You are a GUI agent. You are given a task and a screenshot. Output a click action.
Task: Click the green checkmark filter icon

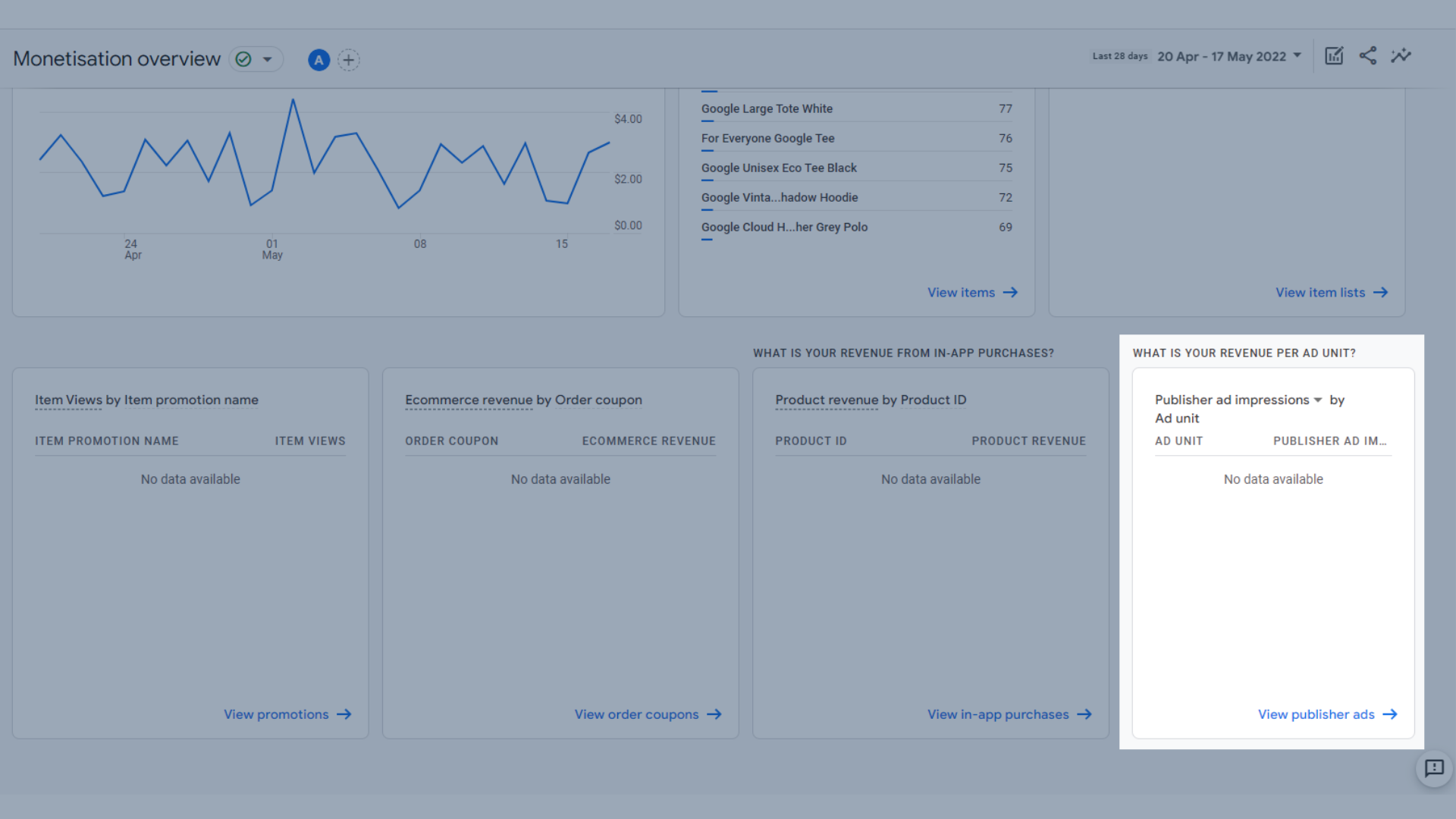pyautogui.click(x=243, y=59)
